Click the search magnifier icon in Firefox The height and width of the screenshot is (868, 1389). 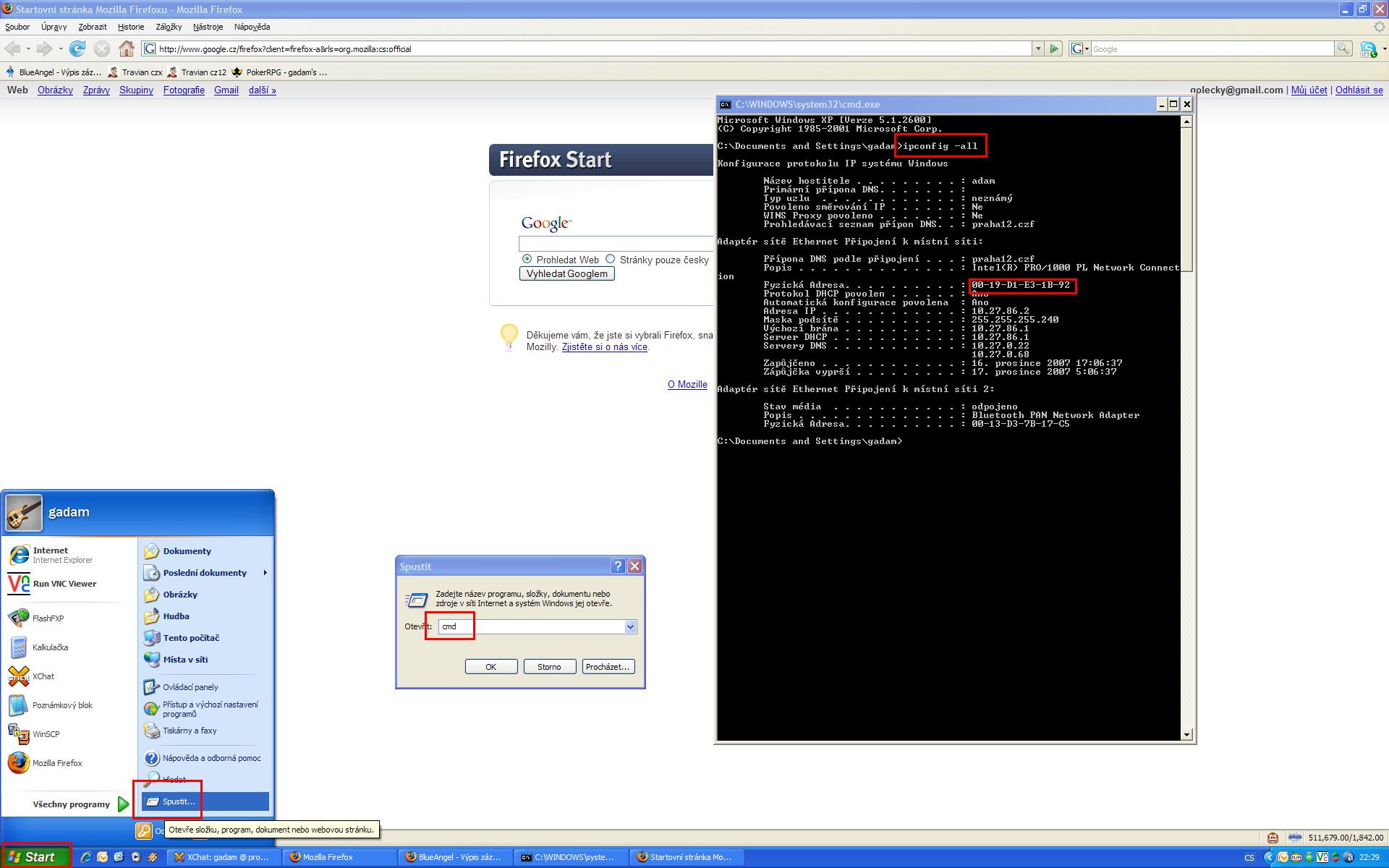1343,48
